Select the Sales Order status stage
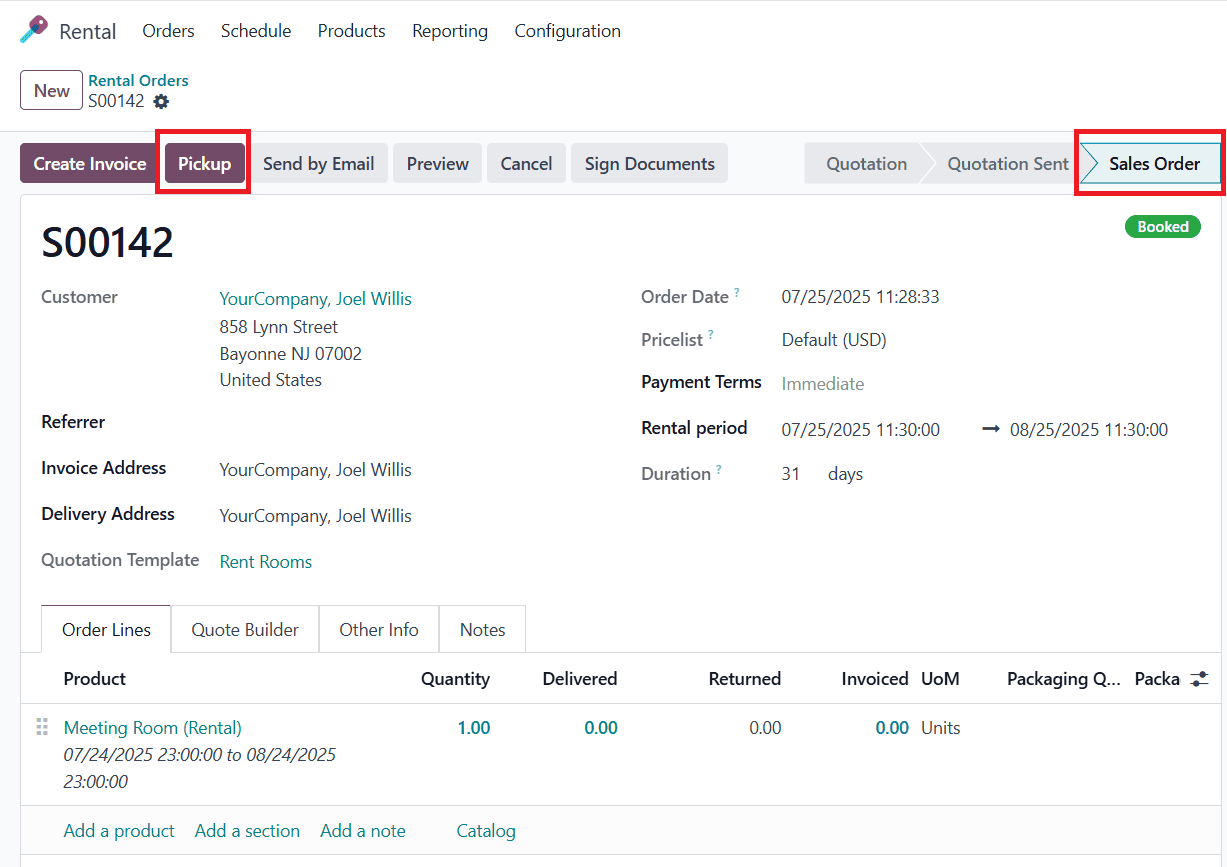Image resolution: width=1227 pixels, height=867 pixels. tap(1154, 164)
